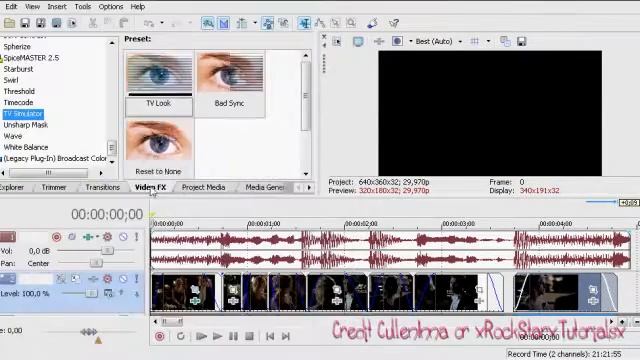Click the Paste clipboard icon
This screenshot has height=360, width=640.
(x=124, y=23)
